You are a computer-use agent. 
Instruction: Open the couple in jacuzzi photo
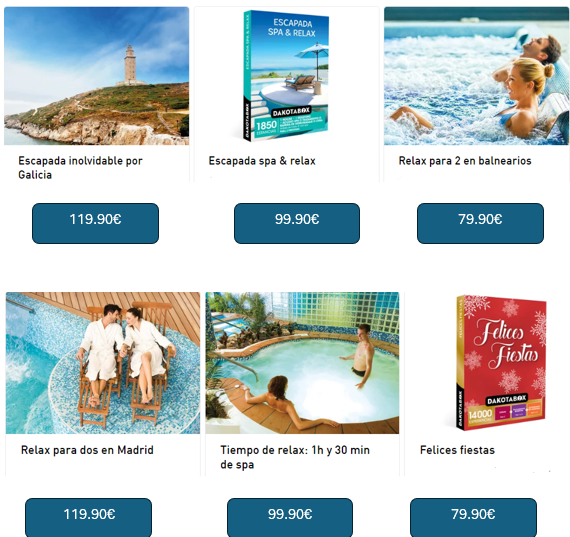pos(477,76)
